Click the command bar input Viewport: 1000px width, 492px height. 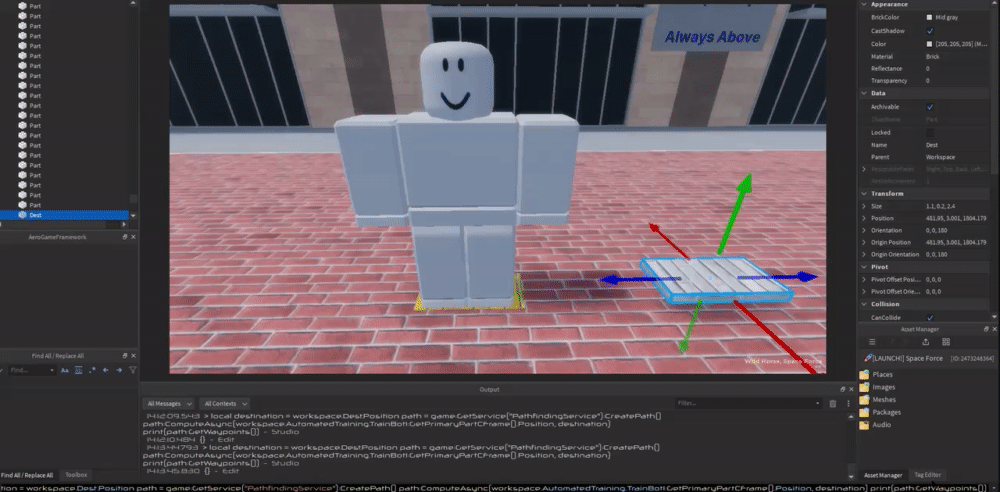coord(500,488)
